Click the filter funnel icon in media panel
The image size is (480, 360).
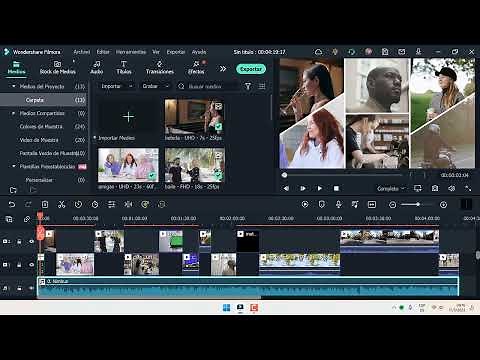click(248, 86)
